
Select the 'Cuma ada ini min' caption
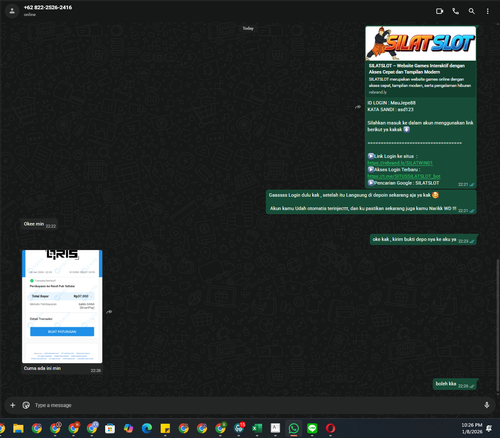click(x=42, y=368)
